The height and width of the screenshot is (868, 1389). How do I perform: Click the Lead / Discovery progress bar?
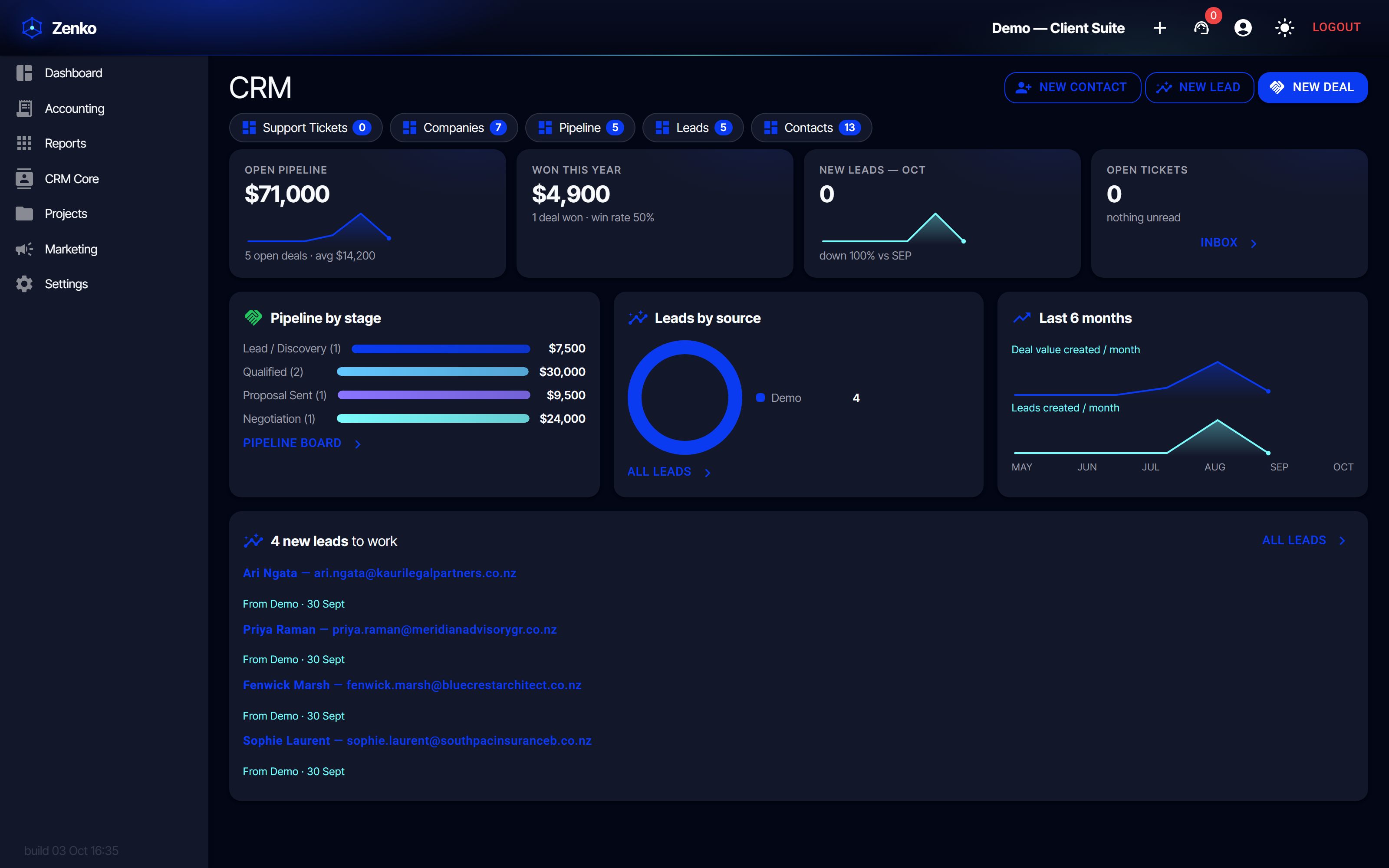point(441,349)
